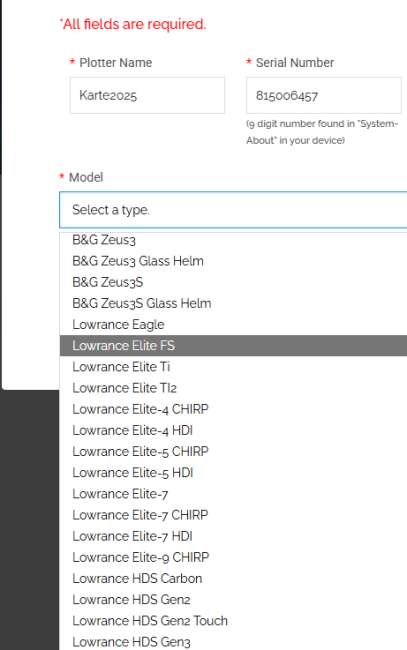Screen dimensions: 407x650
Task: Choose Lowrance Elite-4 HDI model
Action: (233, 430)
